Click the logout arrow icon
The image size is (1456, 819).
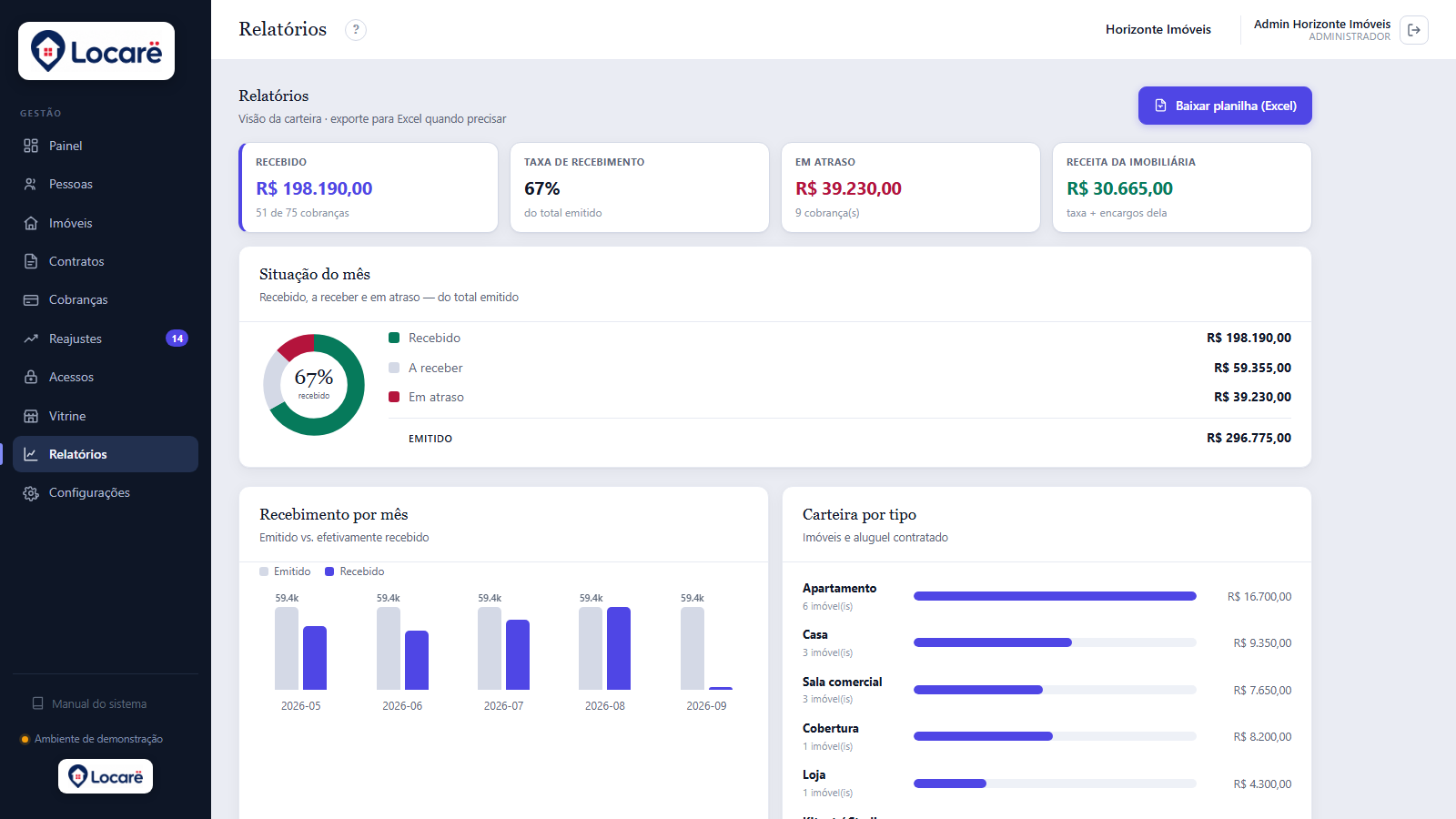pyautogui.click(x=1414, y=30)
